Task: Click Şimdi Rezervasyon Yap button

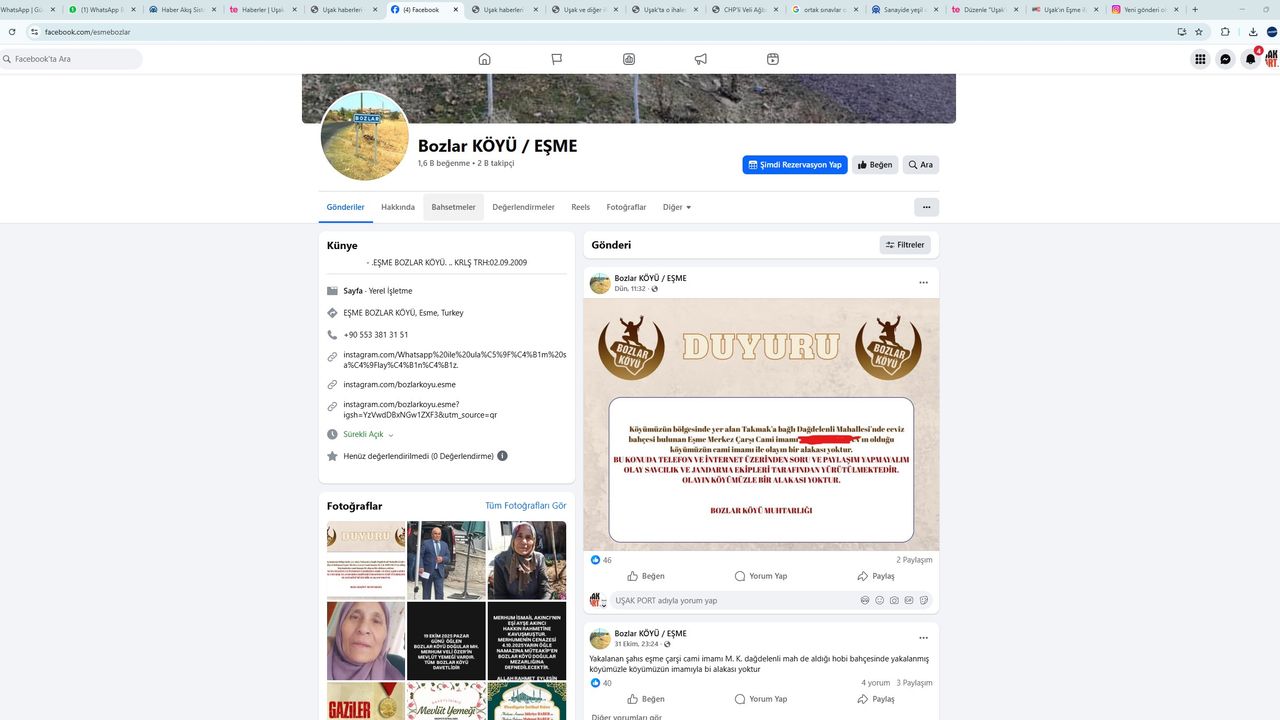Action: click(795, 165)
